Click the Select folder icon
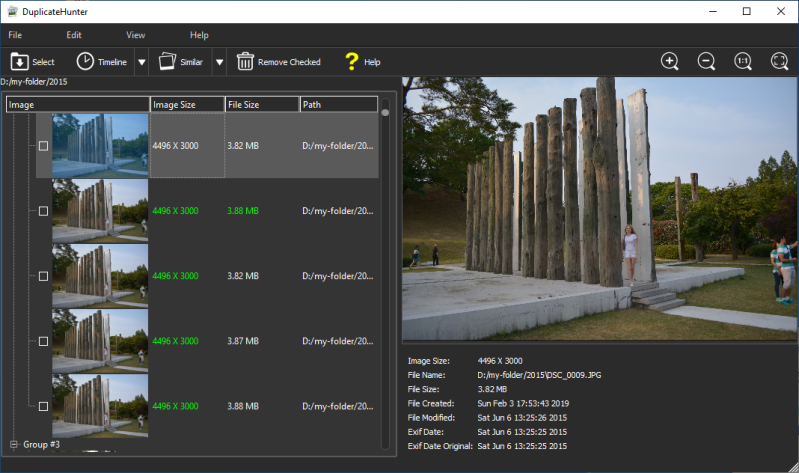Screen dimensions: 799x473 pyautogui.click(x=20, y=62)
